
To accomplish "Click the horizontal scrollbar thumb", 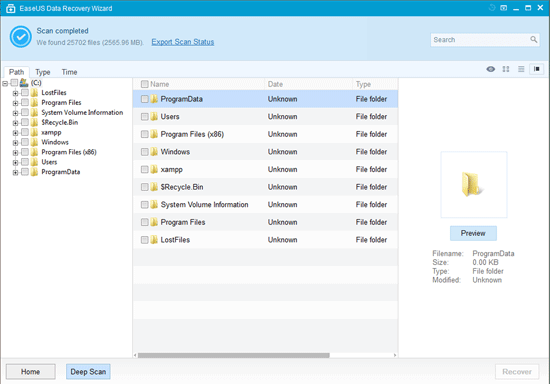I will [x=234, y=355].
